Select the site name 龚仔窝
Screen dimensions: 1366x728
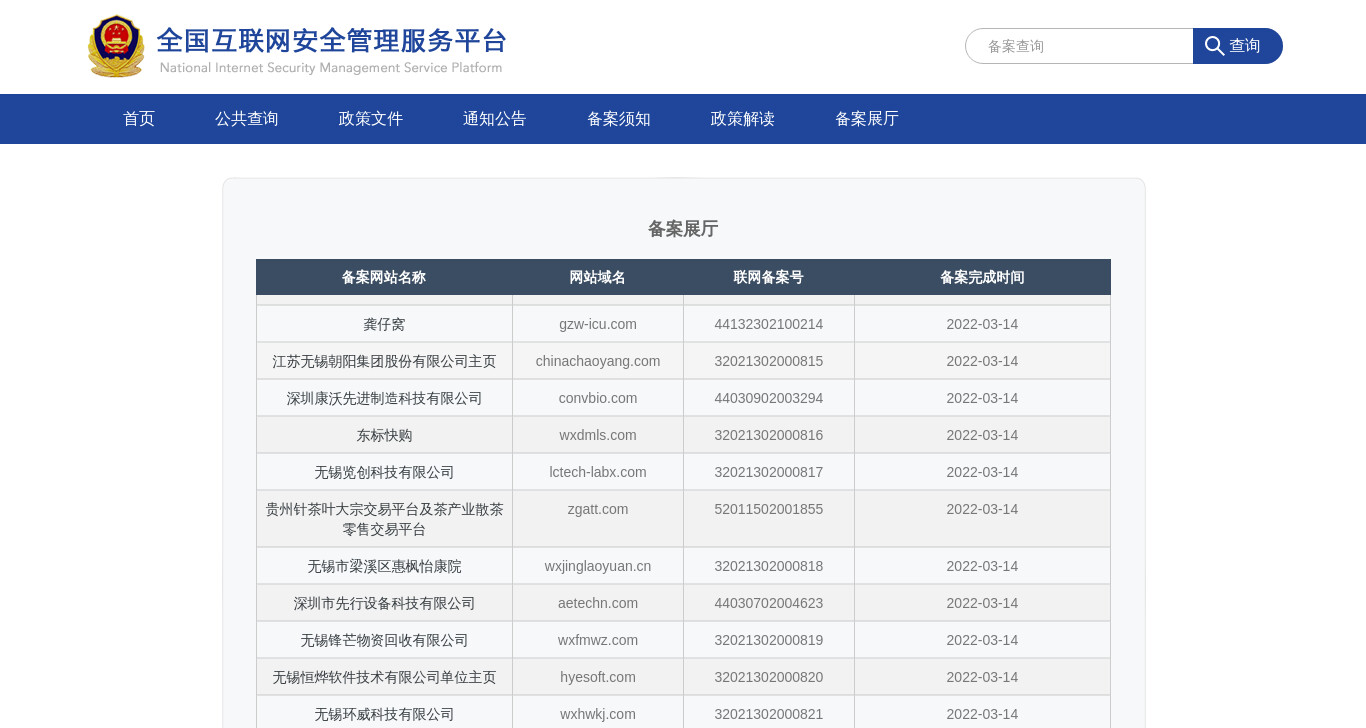point(384,325)
